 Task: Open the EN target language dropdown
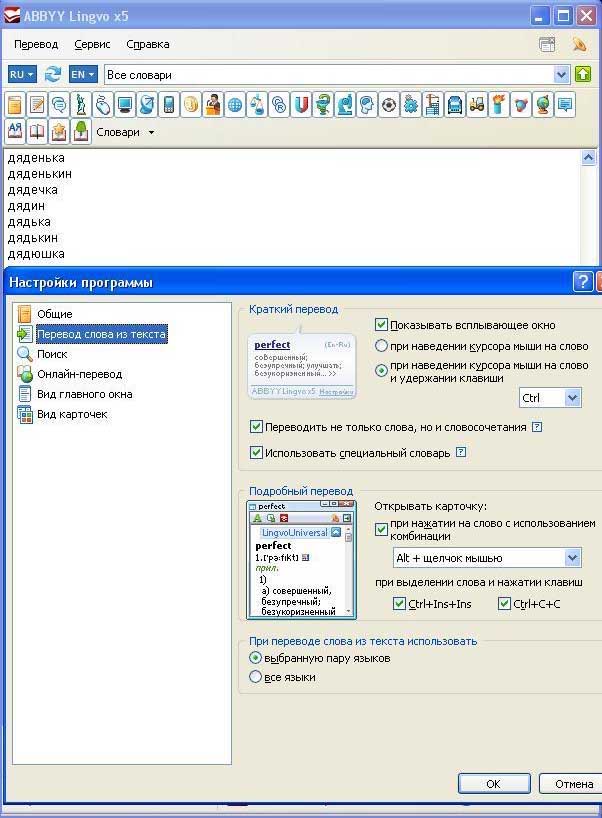(x=83, y=75)
